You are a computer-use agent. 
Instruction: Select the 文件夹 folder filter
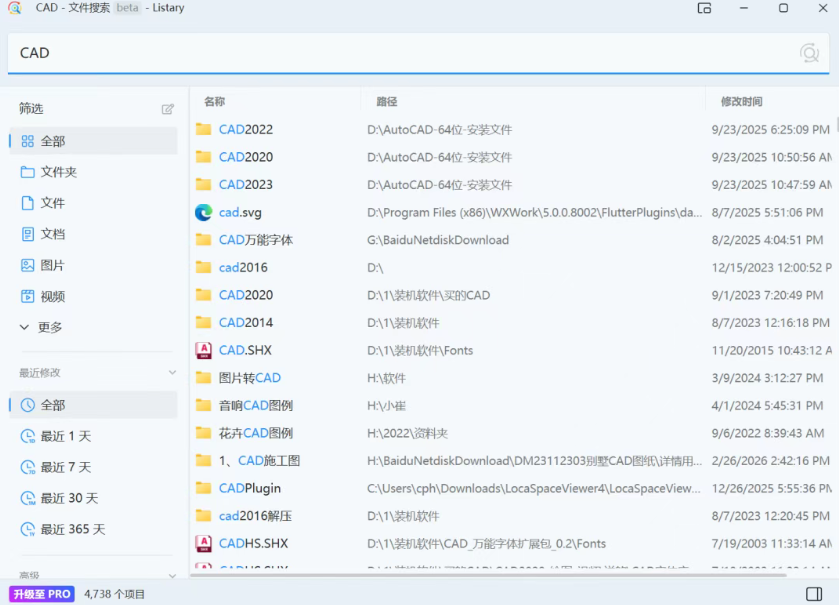(x=58, y=172)
